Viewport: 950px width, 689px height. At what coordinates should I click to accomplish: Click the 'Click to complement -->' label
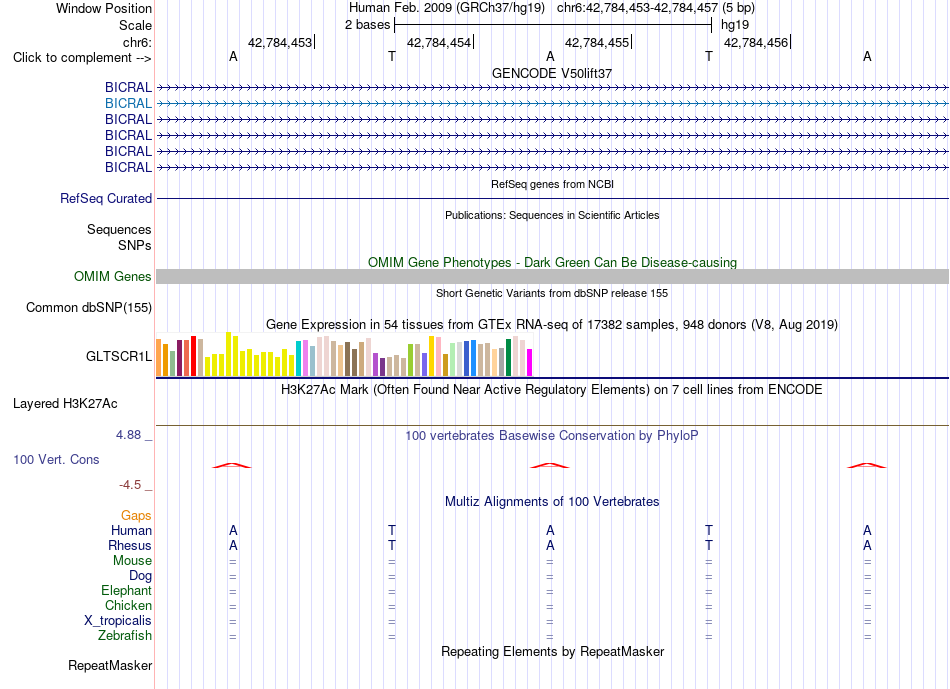point(82,58)
